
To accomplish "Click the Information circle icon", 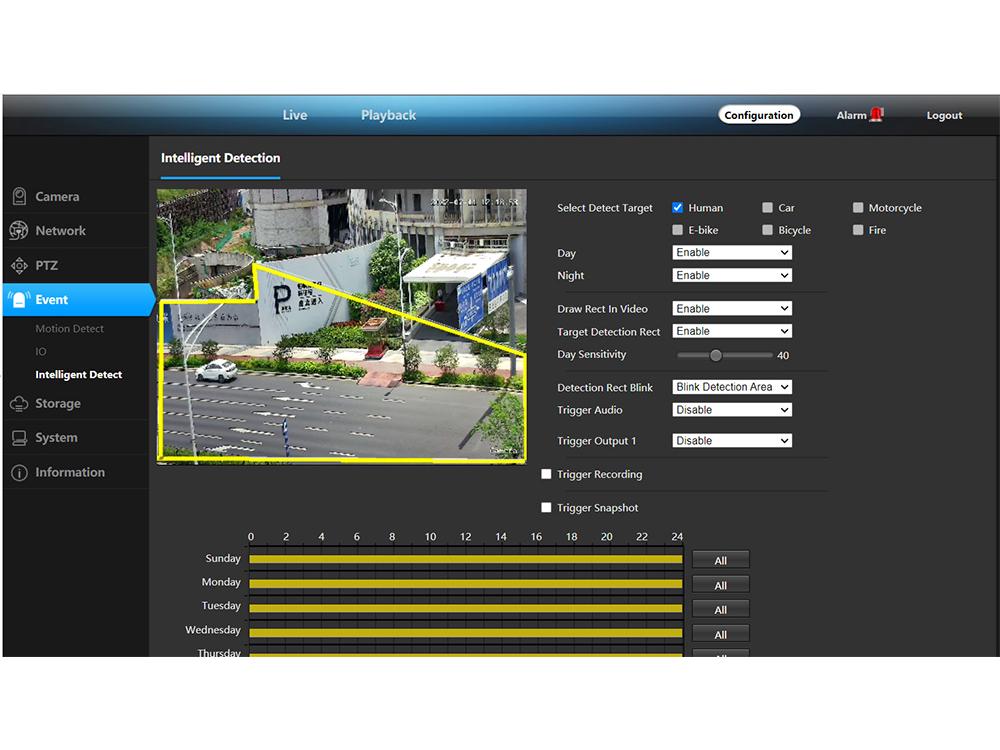I will [x=19, y=473].
